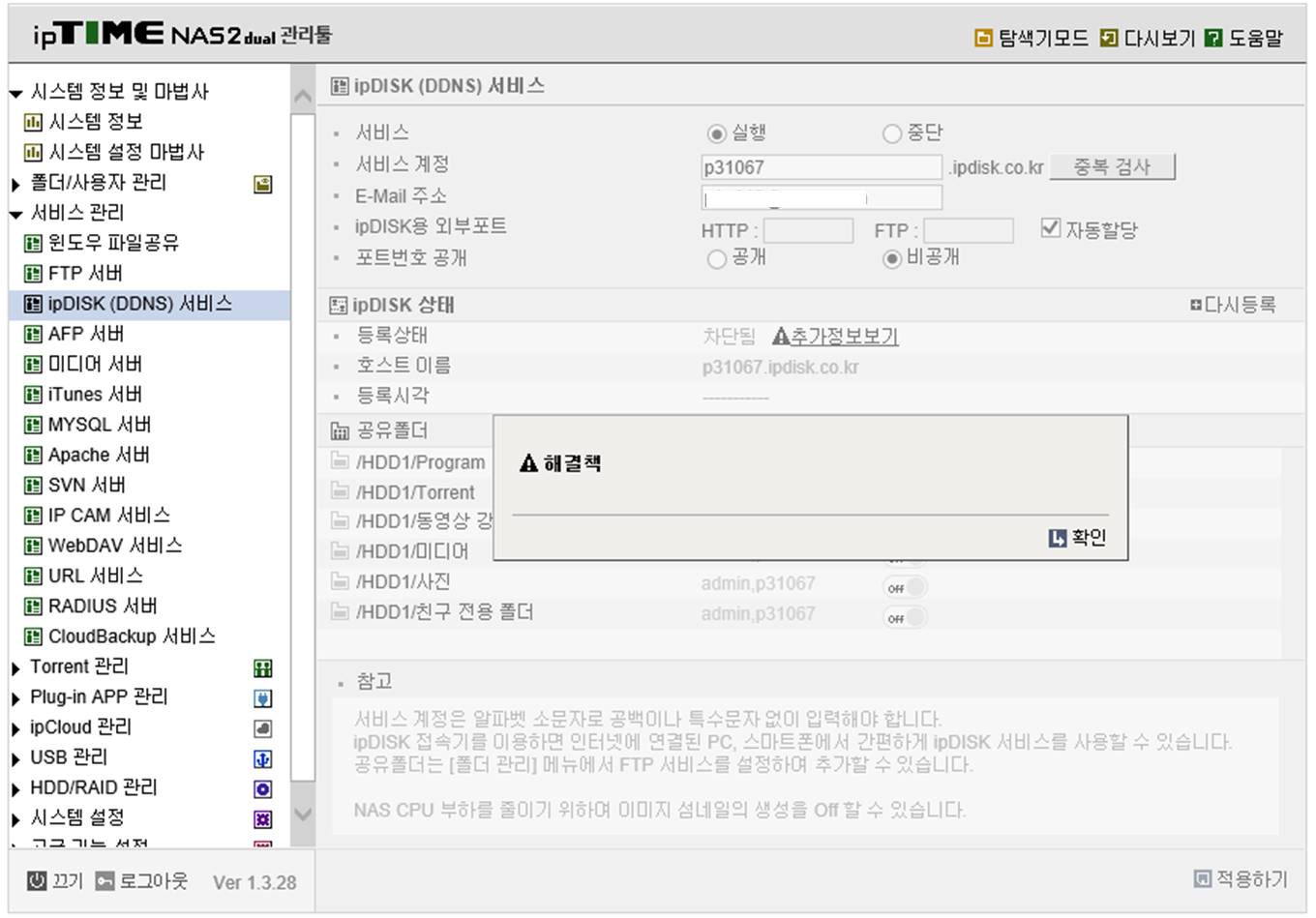Click the 시스템 설정 마법사 chart icon
The image size is (1316, 918).
pyautogui.click(x=33, y=153)
